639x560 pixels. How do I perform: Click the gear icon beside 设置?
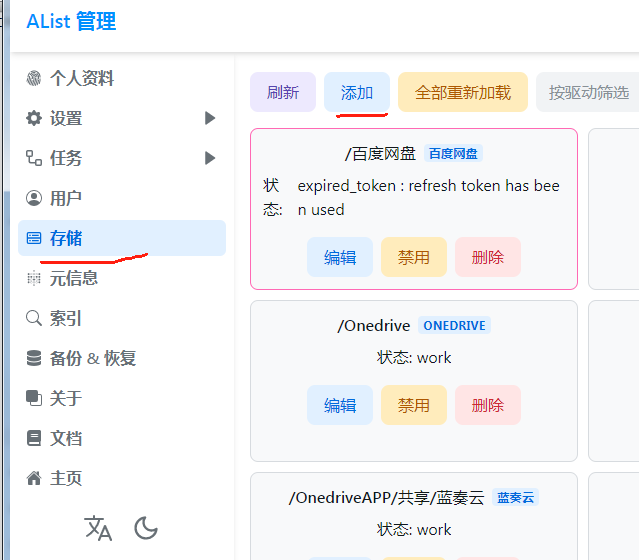pyautogui.click(x=34, y=118)
